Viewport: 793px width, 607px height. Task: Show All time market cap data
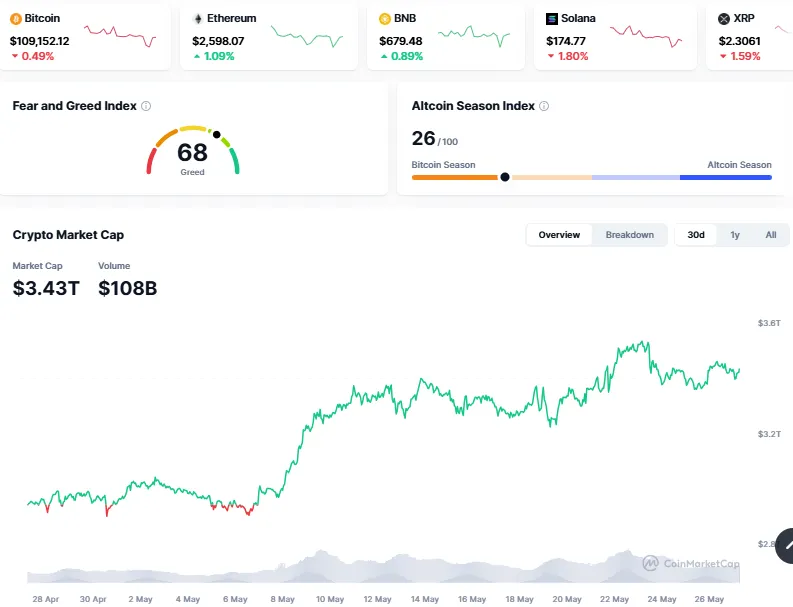coord(770,235)
